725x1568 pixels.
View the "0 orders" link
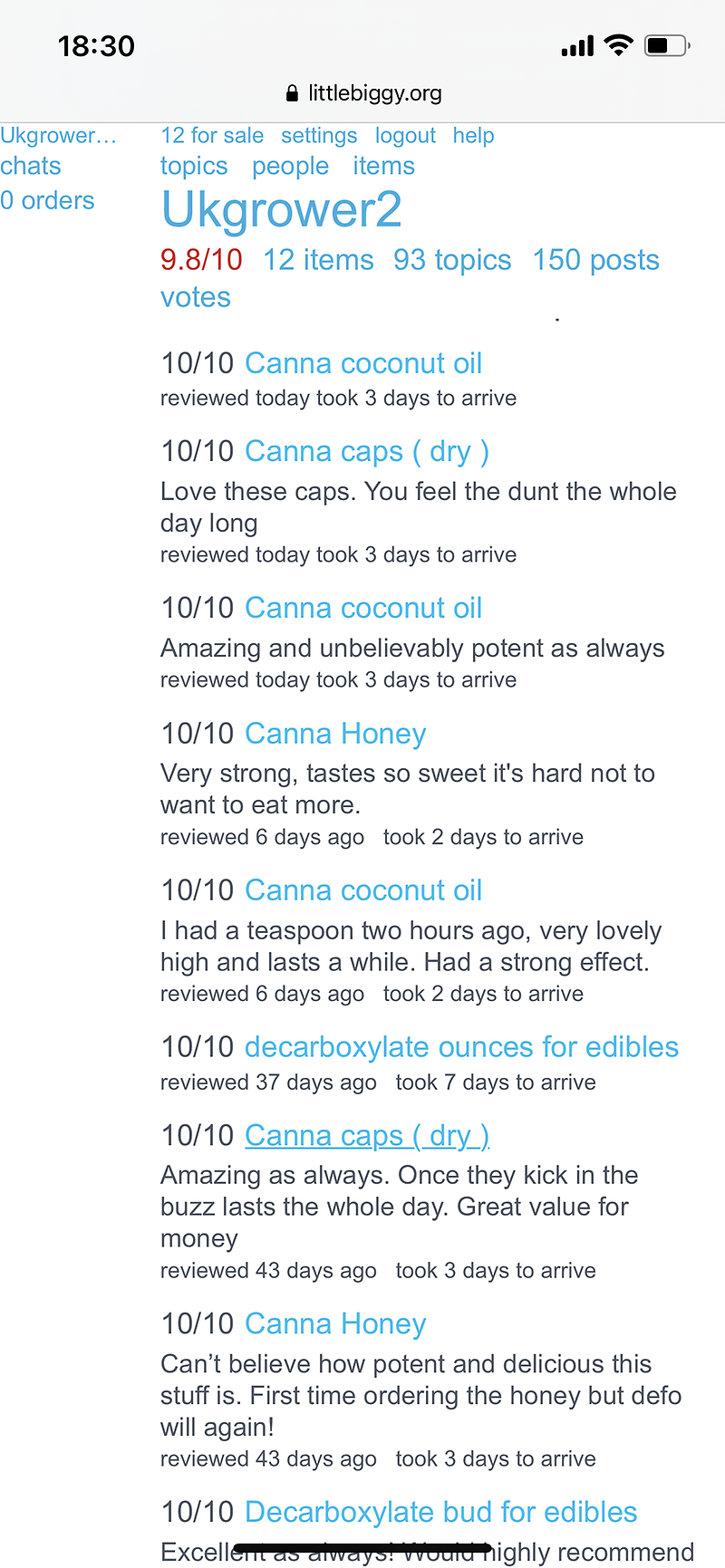point(47,201)
